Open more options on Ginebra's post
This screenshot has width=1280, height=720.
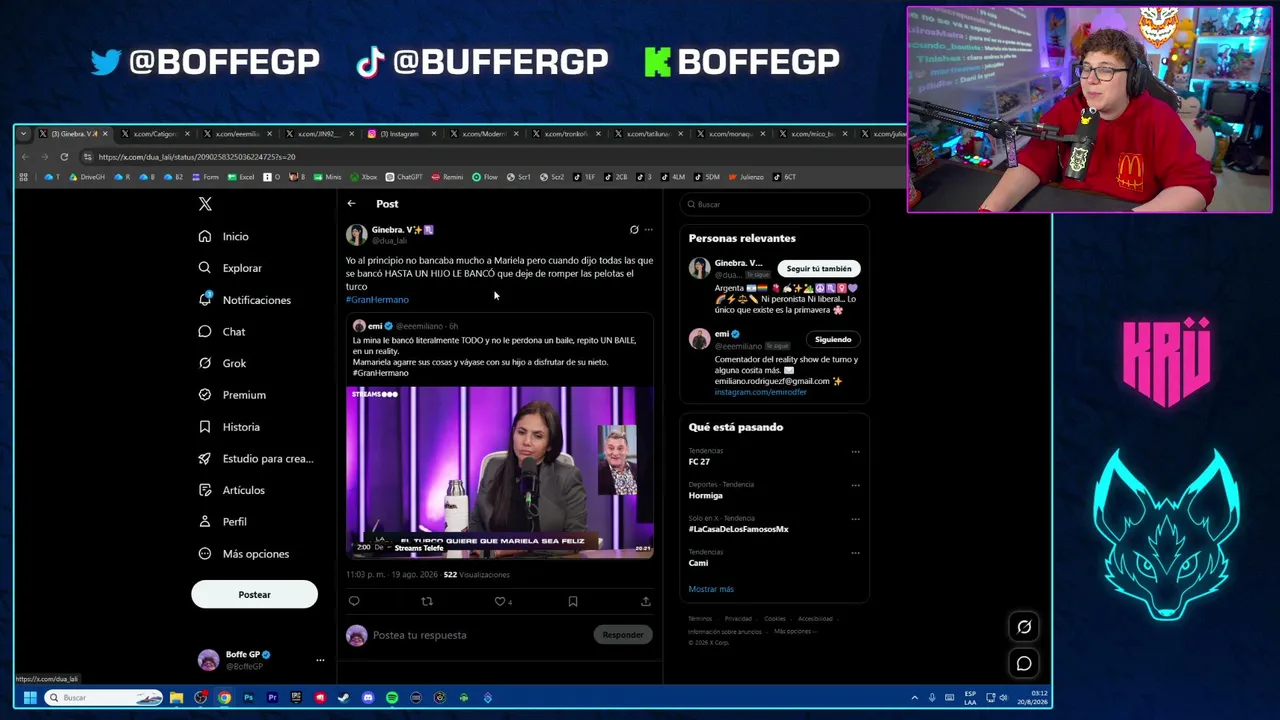point(649,230)
